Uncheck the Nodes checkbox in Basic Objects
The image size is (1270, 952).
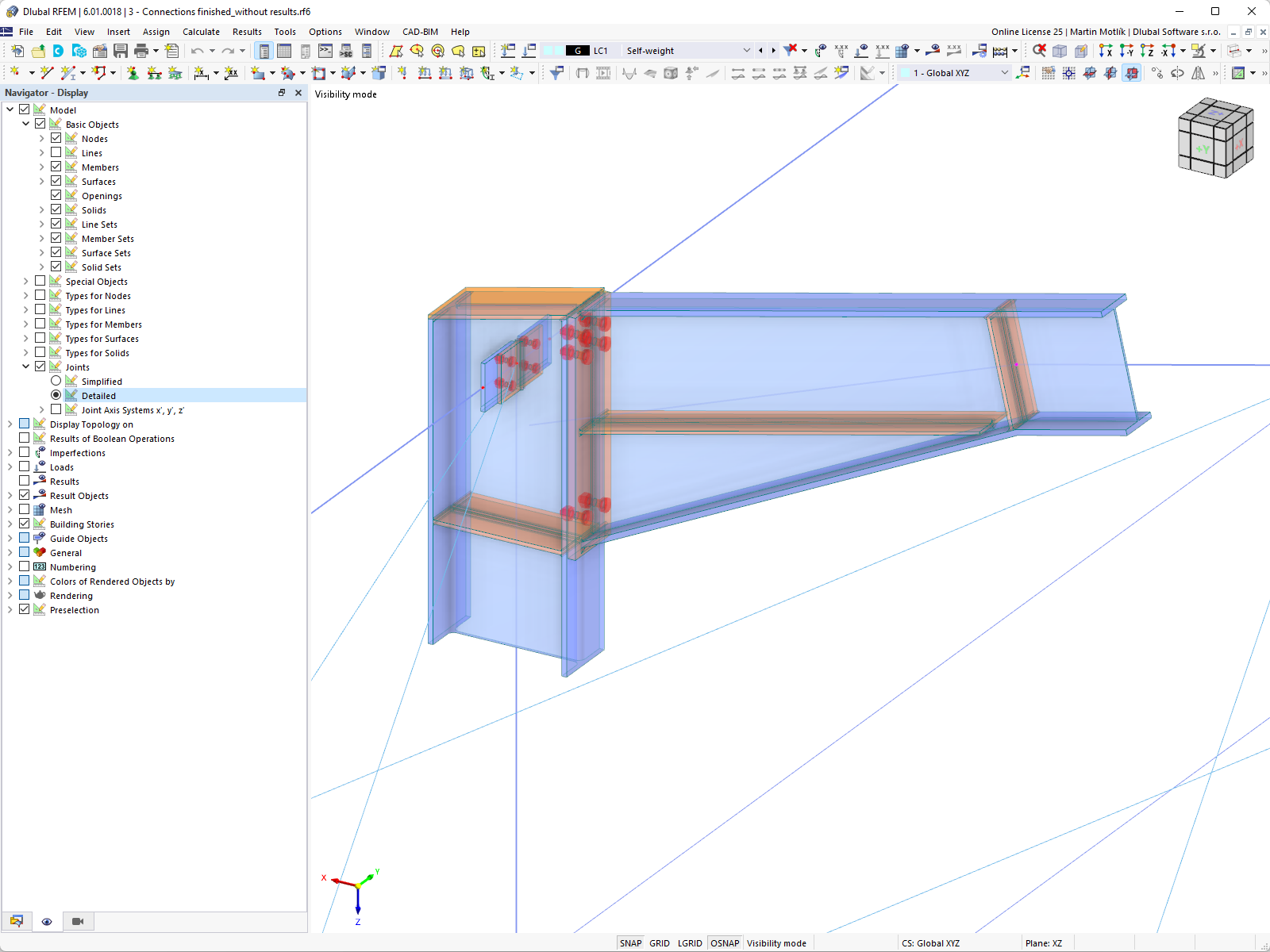click(56, 137)
